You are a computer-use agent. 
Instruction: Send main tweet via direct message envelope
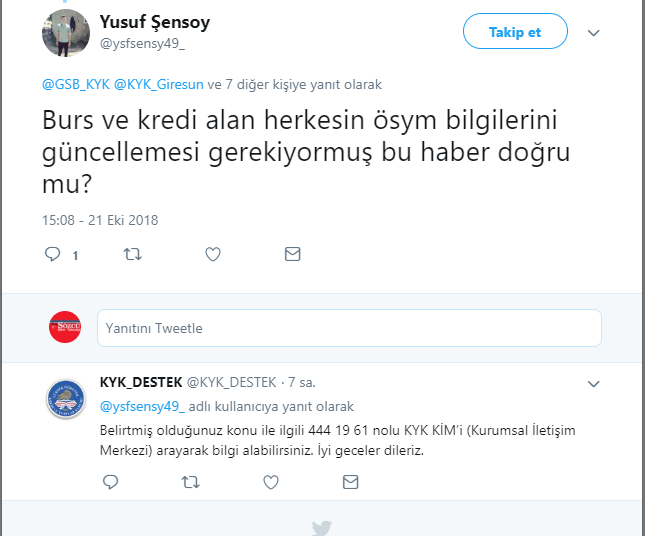pyautogui.click(x=292, y=255)
